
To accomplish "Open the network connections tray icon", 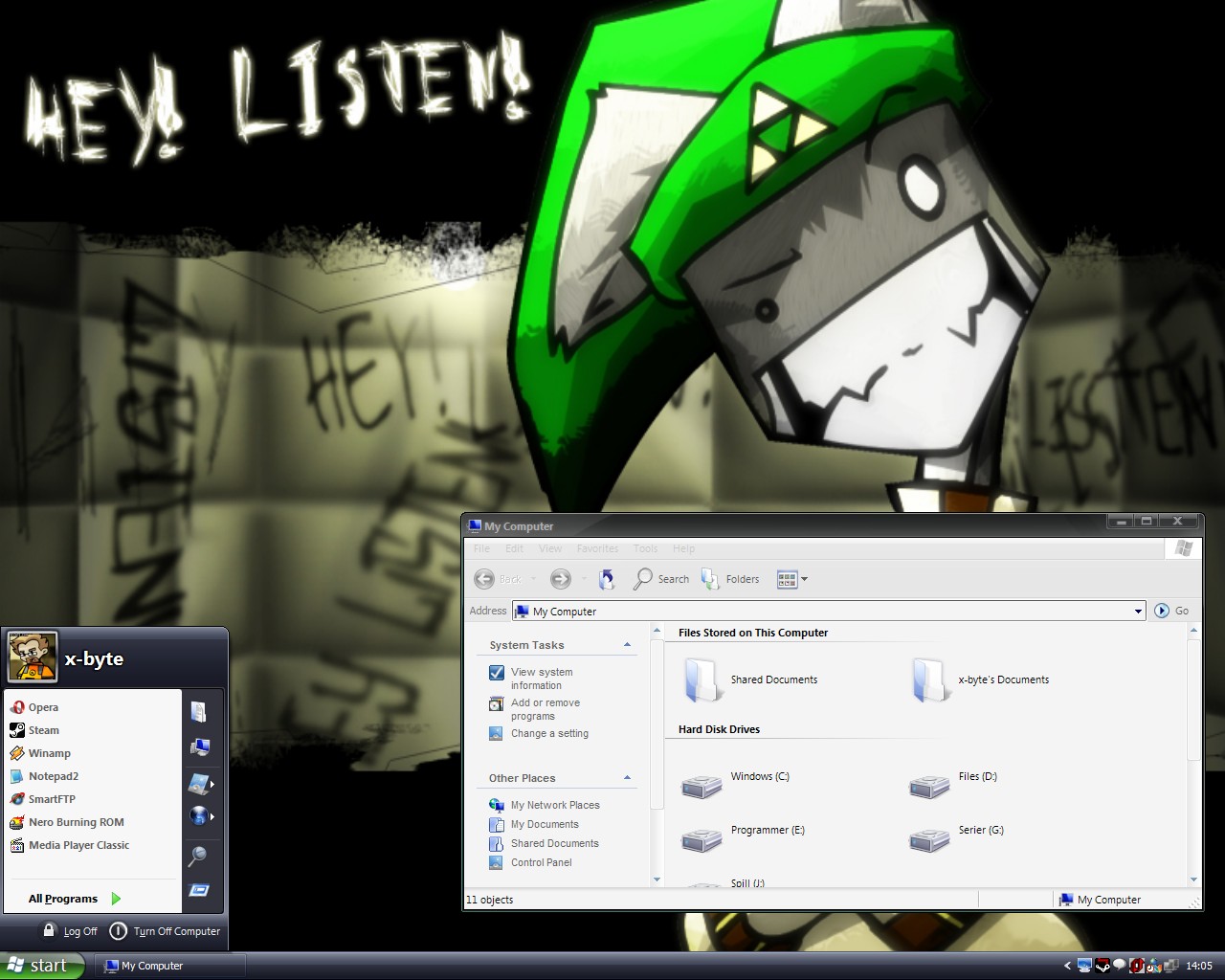I will tap(1170, 966).
